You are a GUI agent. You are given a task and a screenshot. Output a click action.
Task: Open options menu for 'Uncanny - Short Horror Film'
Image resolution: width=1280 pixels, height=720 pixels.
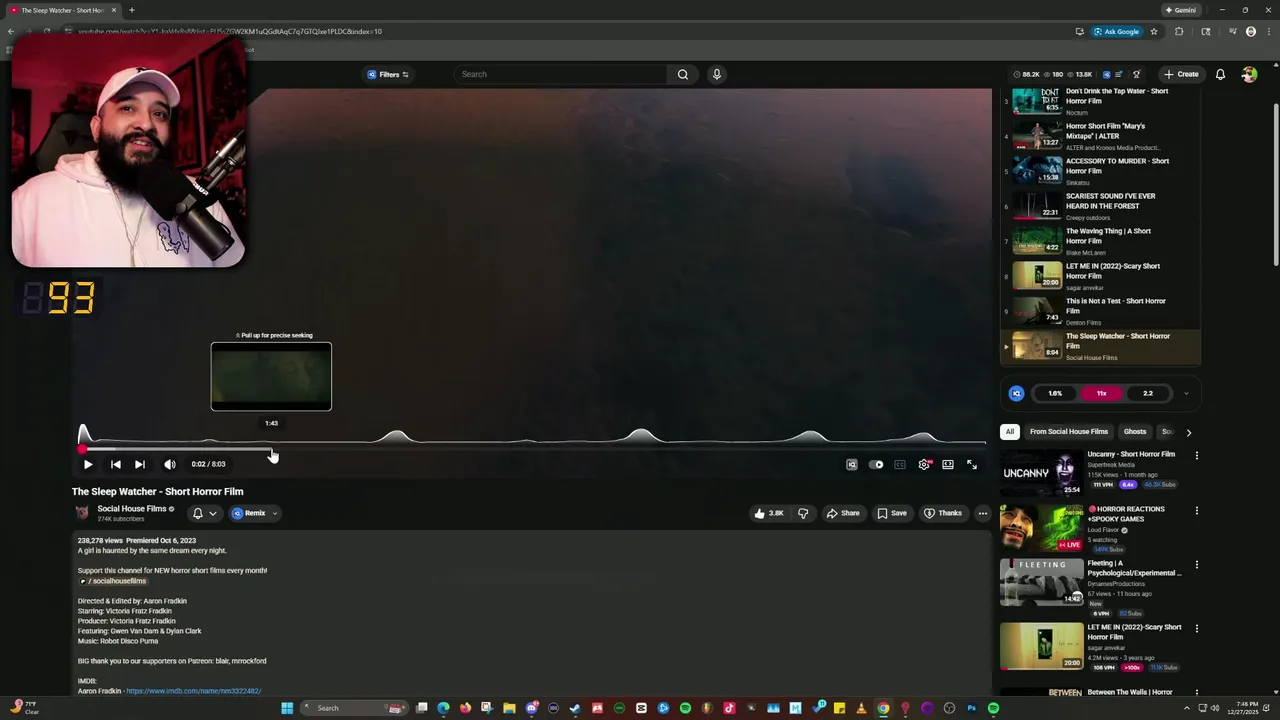1196,455
